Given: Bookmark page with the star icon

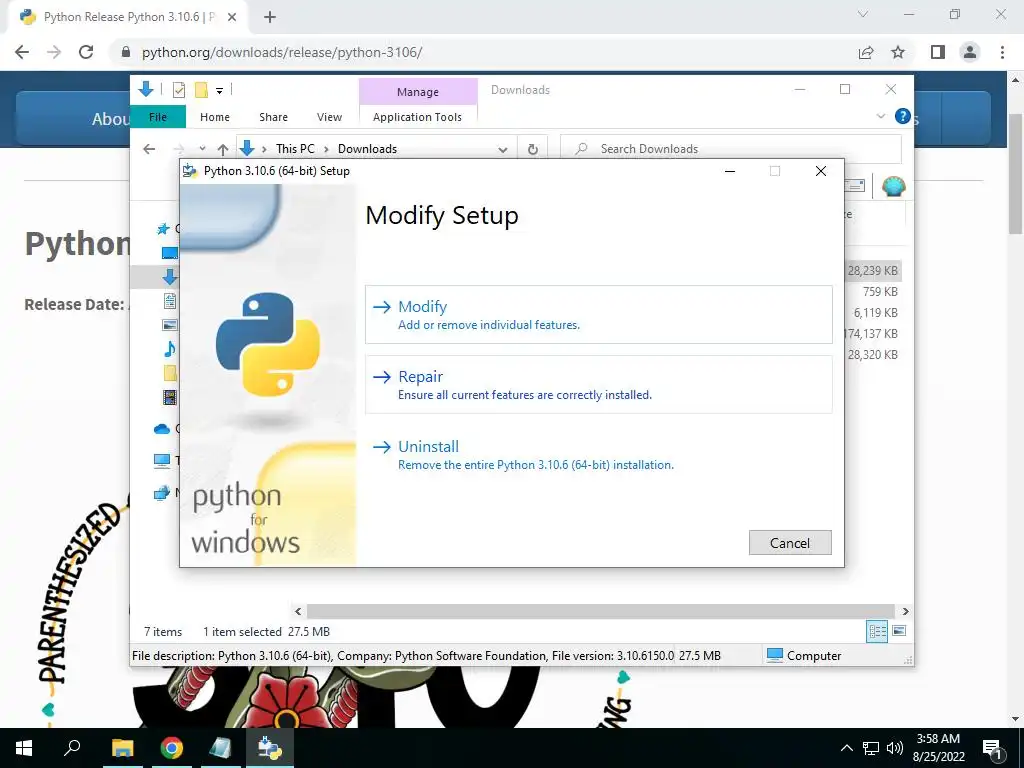Looking at the screenshot, I should pos(898,52).
